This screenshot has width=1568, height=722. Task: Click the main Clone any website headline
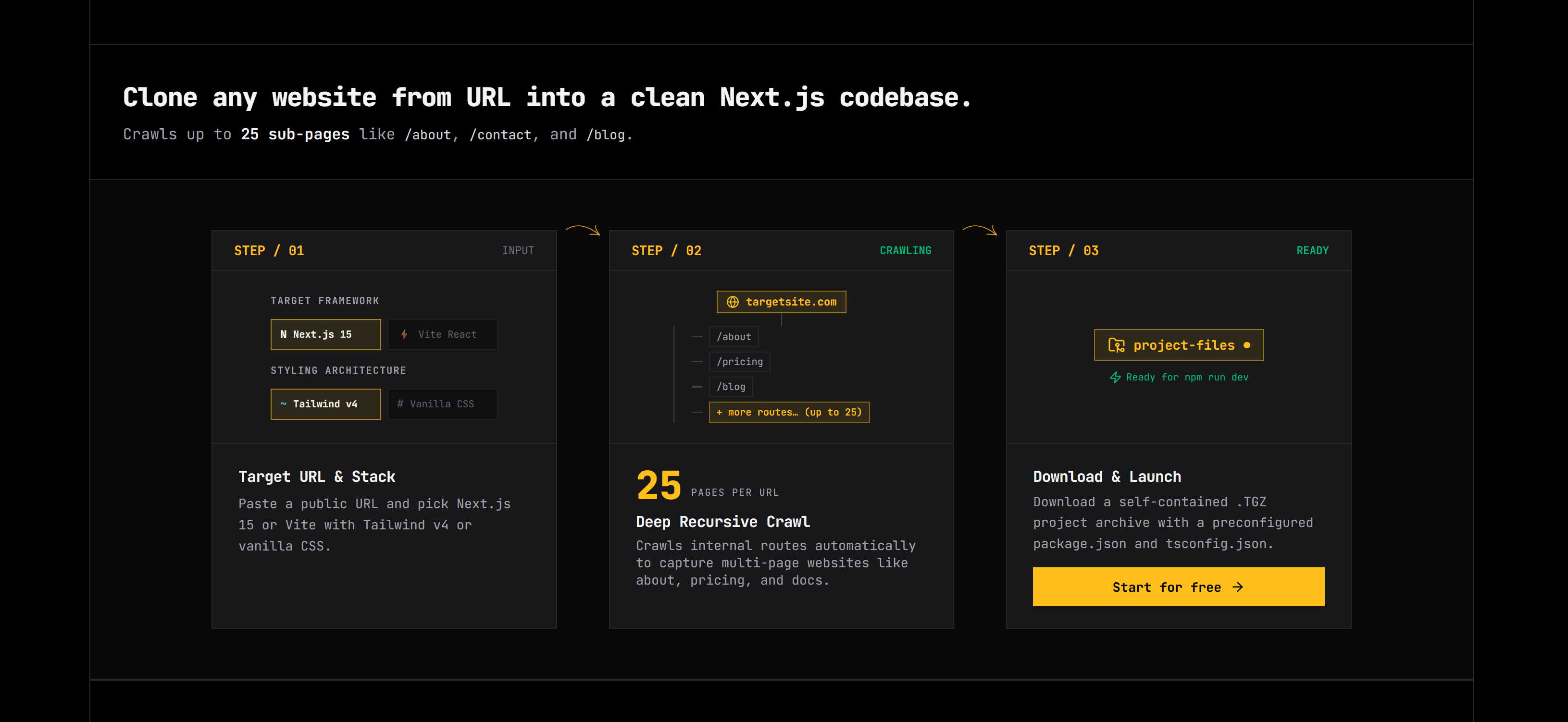[x=547, y=98]
